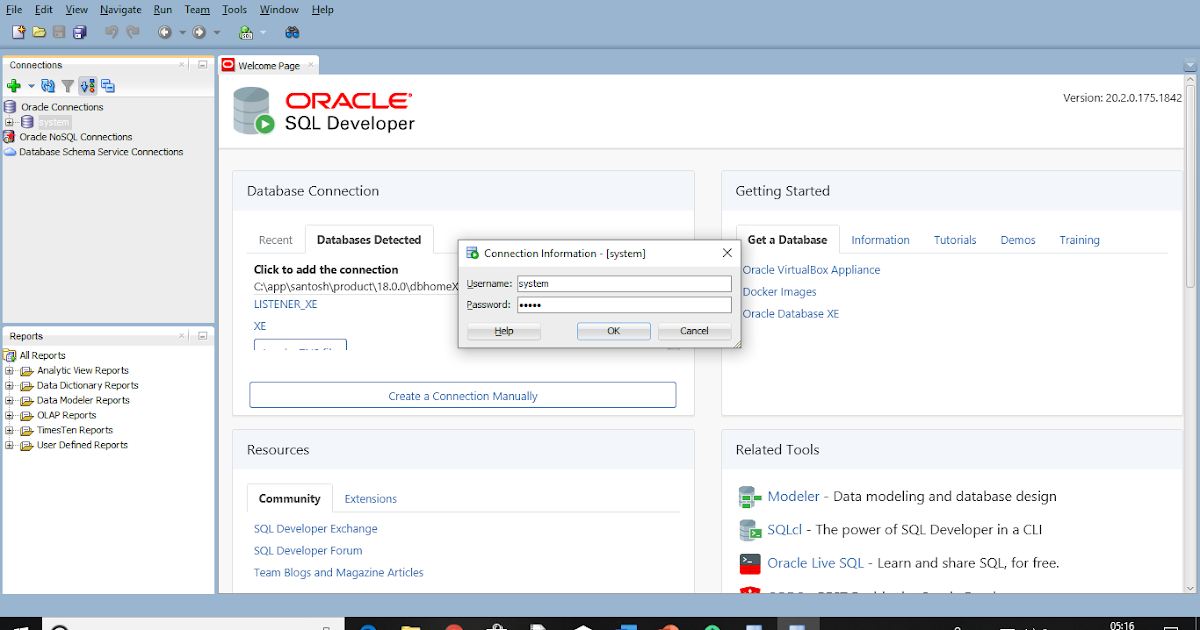Screen dimensions: 1200x630
Task: Click OK in the Connection Information dialog
Action: pyautogui.click(x=613, y=330)
